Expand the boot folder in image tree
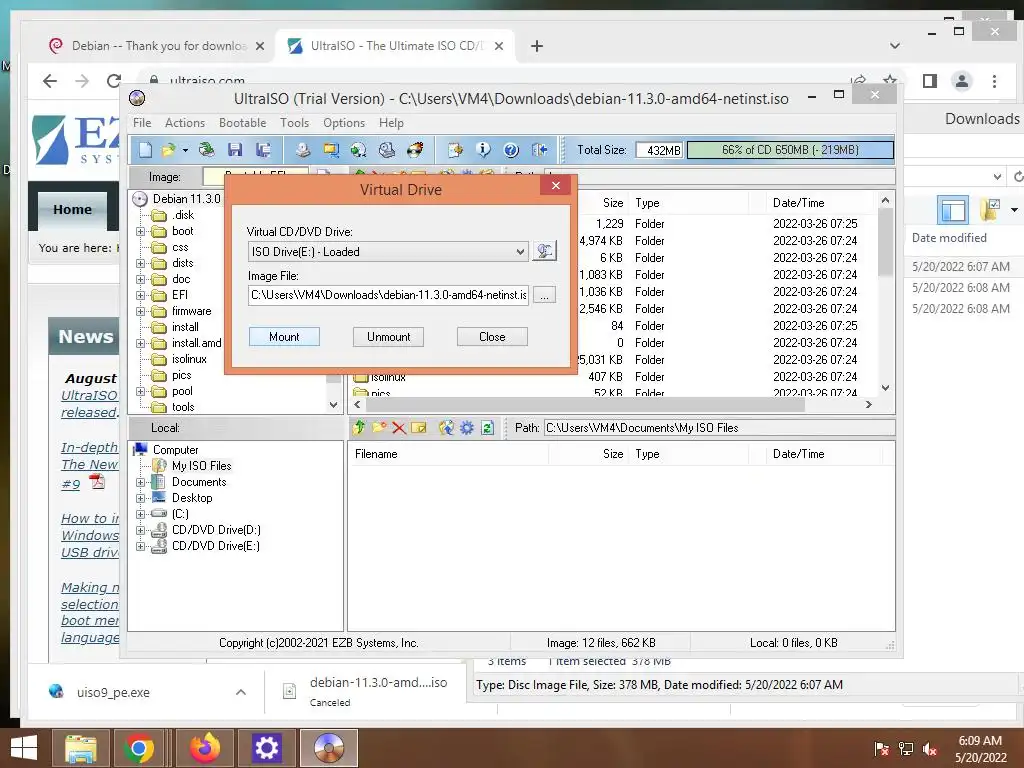The image size is (1024, 768). point(140,231)
